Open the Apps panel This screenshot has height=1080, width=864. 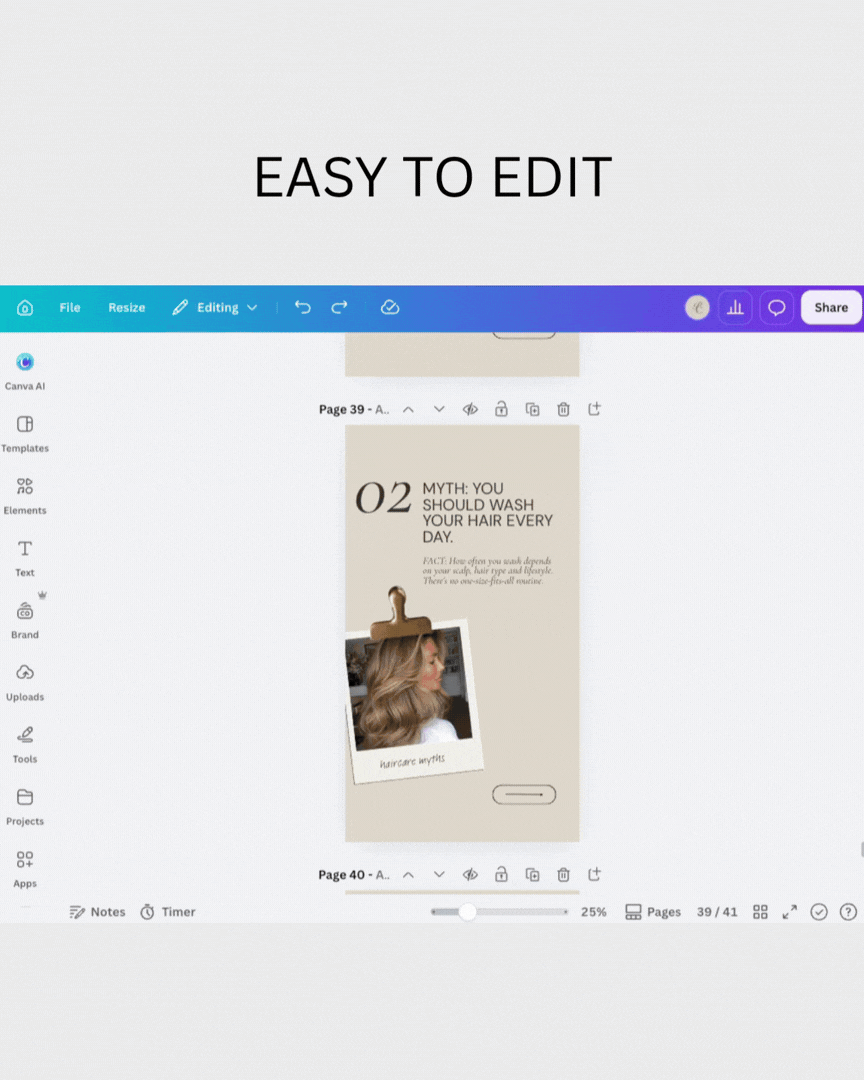(x=25, y=869)
